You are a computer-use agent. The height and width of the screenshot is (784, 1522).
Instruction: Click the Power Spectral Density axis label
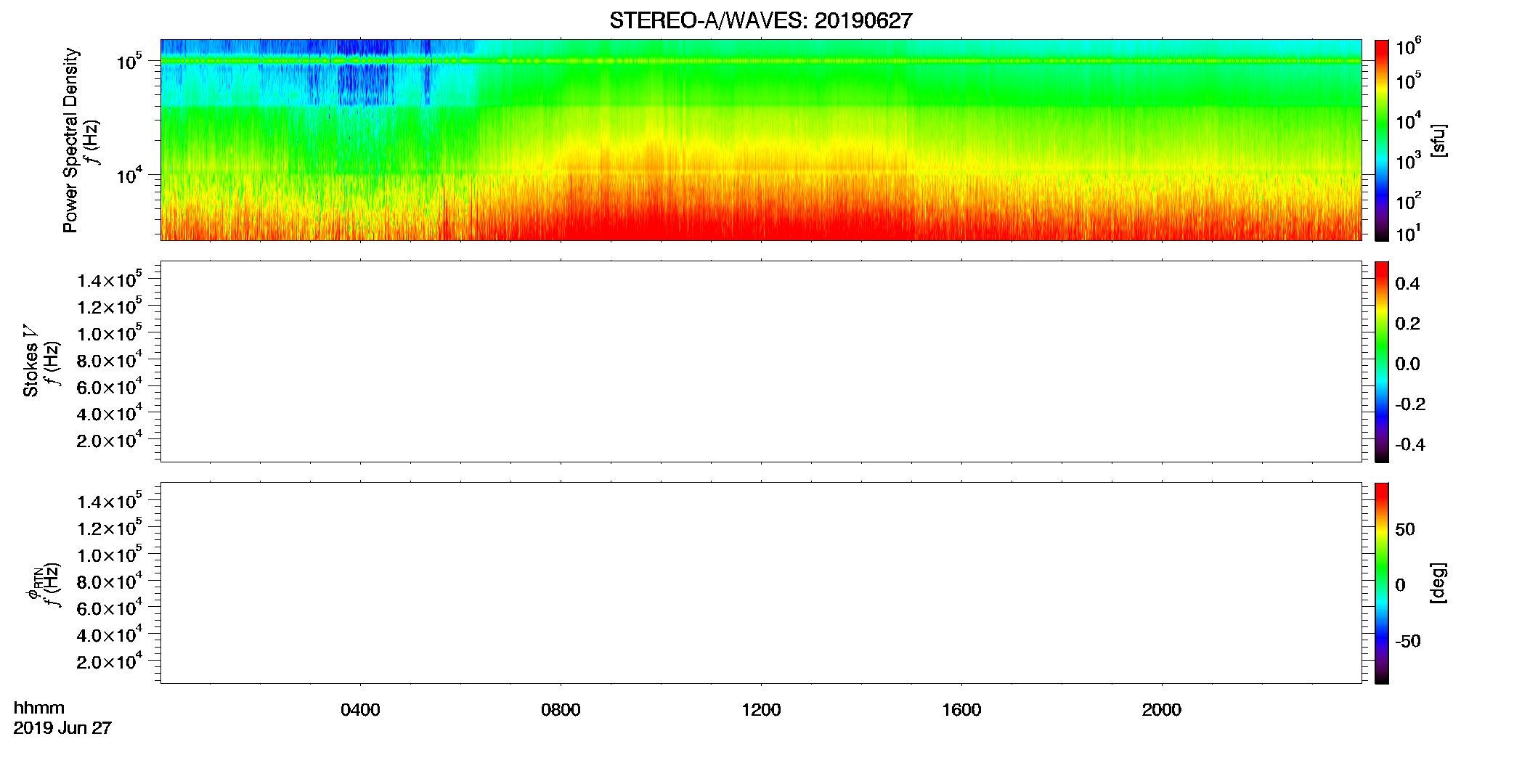coord(71,140)
